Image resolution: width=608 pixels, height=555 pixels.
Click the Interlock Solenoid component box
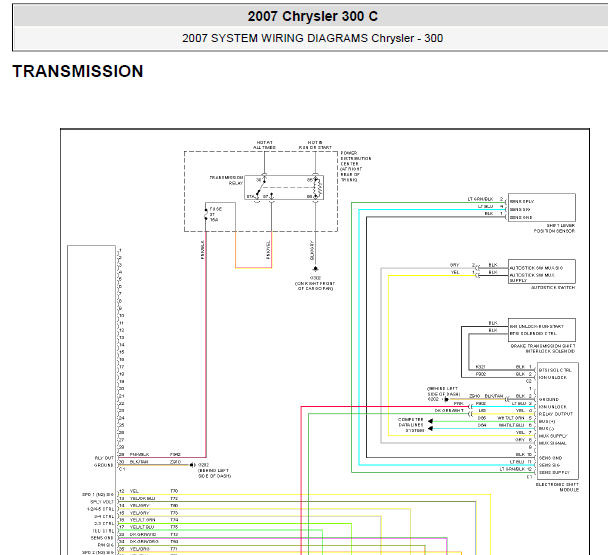point(542,330)
